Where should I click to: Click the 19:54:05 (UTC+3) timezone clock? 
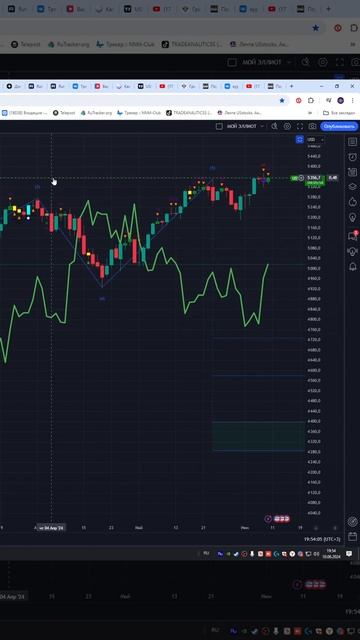pyautogui.click(x=322, y=539)
